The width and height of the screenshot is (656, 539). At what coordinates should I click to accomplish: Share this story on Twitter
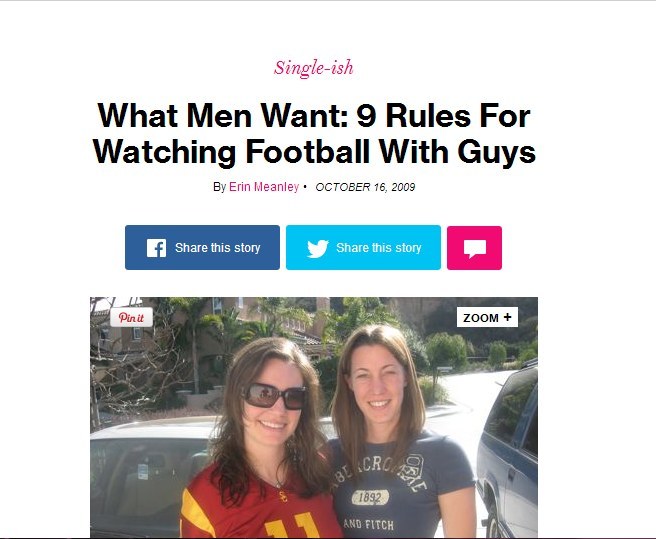(363, 248)
